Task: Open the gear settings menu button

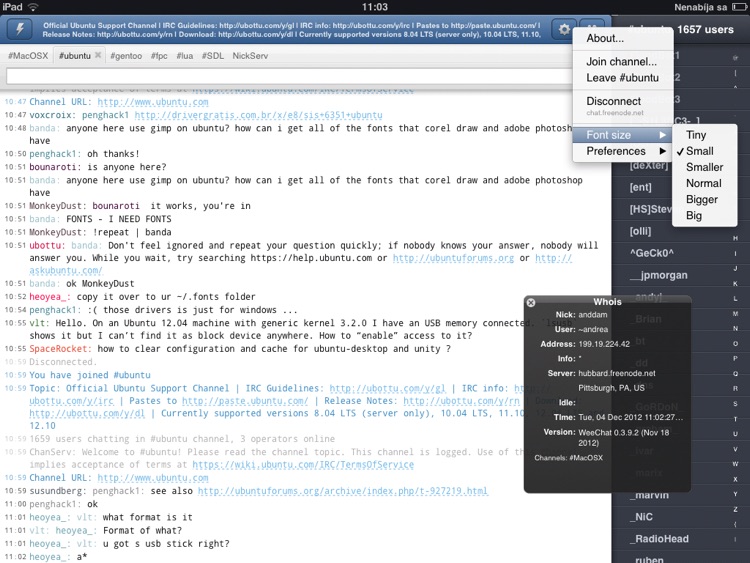Action: (563, 29)
